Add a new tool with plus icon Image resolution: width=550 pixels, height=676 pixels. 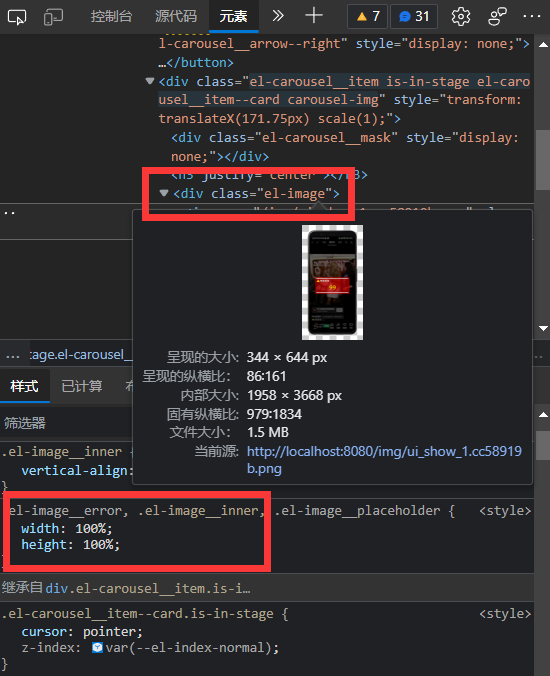coord(314,16)
